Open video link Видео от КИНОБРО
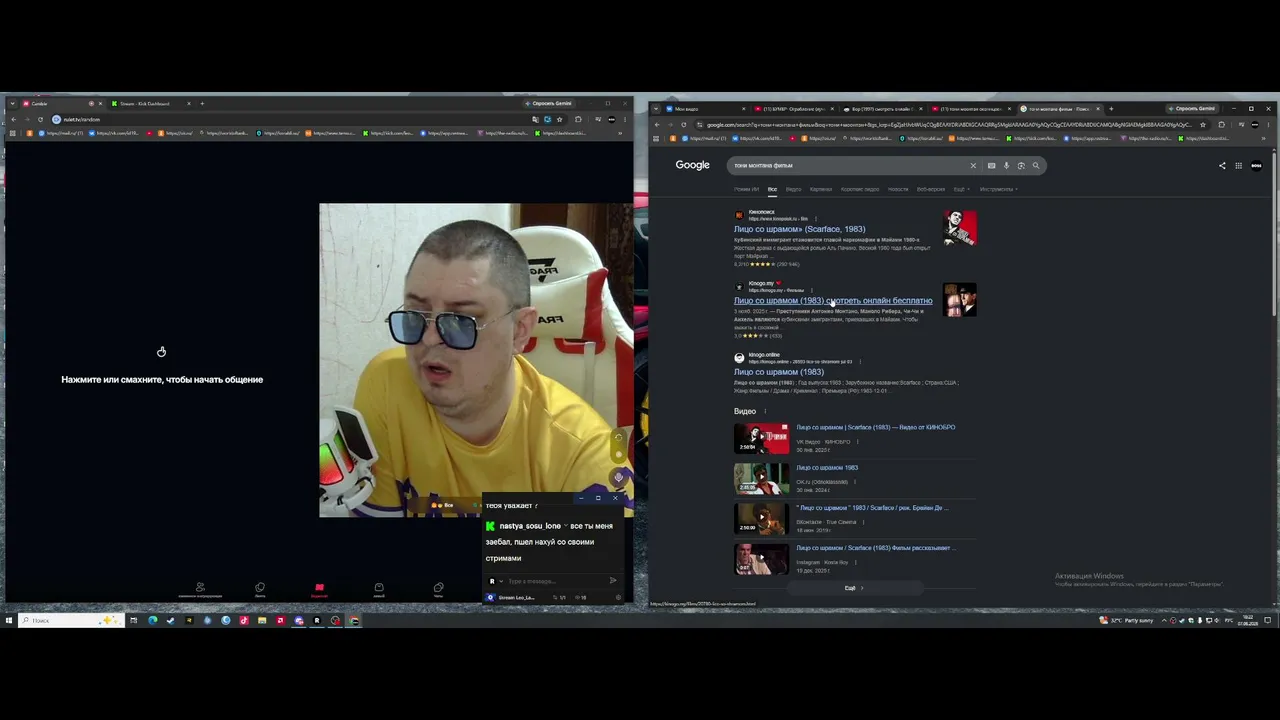The height and width of the screenshot is (720, 1280). [x=876, y=427]
